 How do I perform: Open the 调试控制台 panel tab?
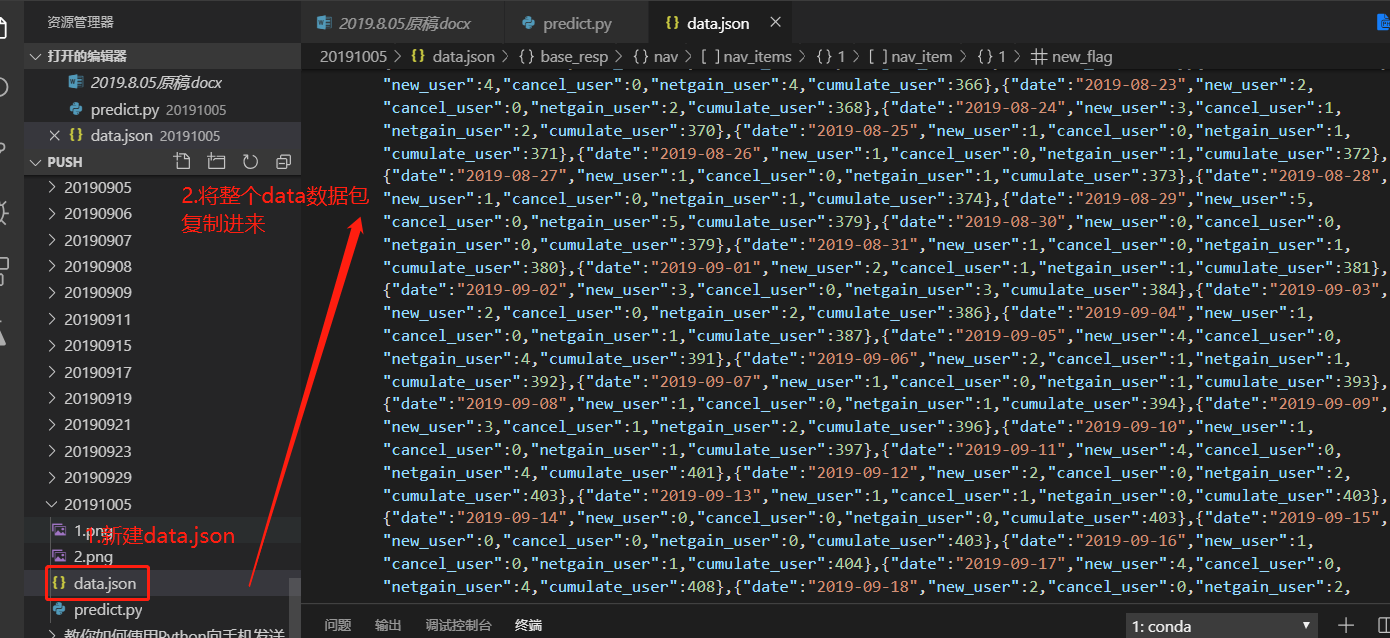pos(458,625)
